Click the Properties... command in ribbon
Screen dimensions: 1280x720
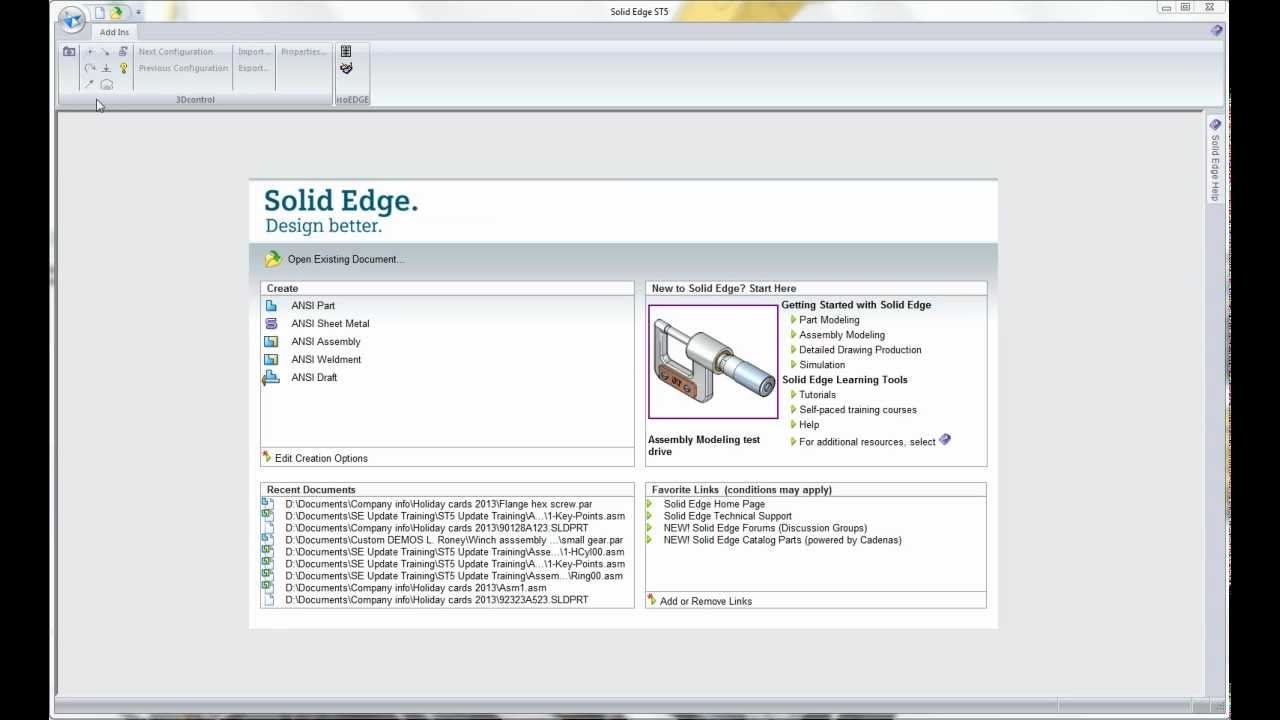(x=304, y=51)
